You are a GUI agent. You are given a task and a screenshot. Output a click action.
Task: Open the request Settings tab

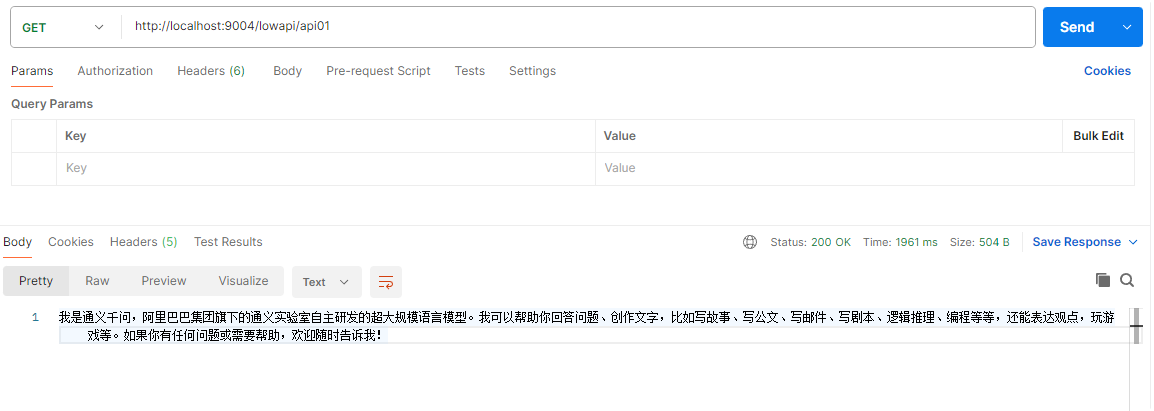tap(532, 71)
